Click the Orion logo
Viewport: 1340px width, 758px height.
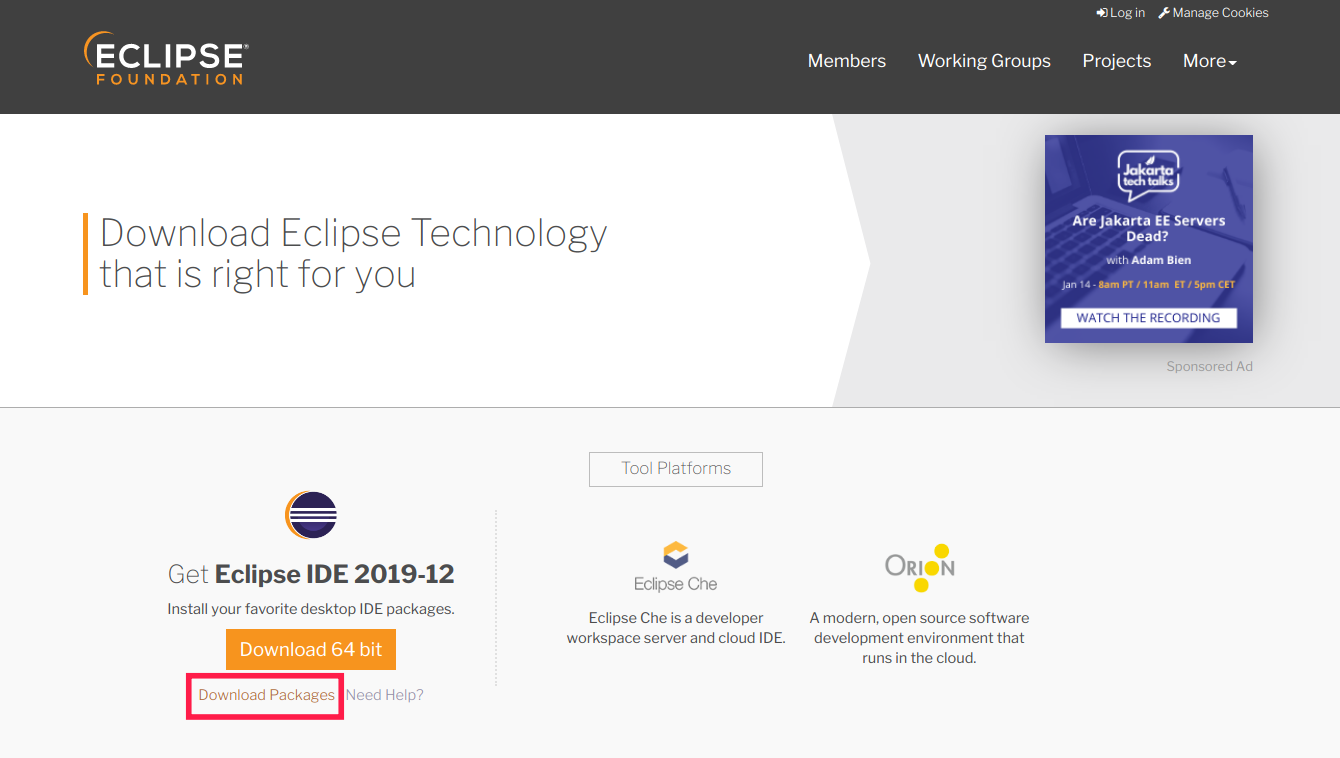(920, 567)
